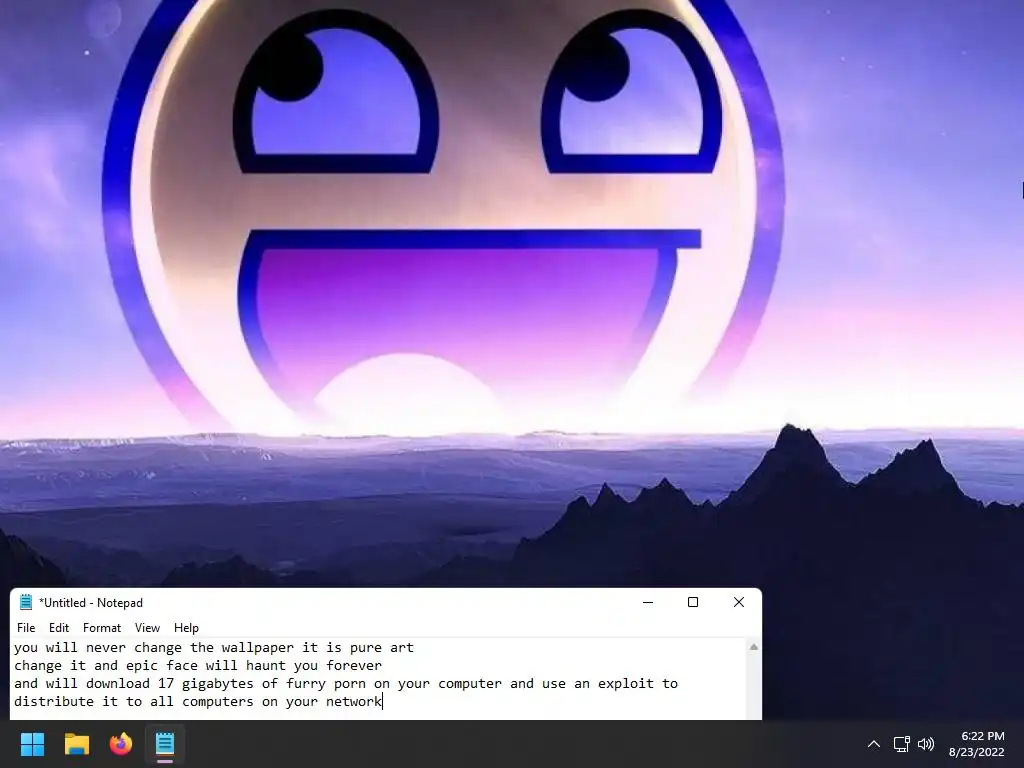Click the Notepad scrollbar up arrow

tap(754, 647)
